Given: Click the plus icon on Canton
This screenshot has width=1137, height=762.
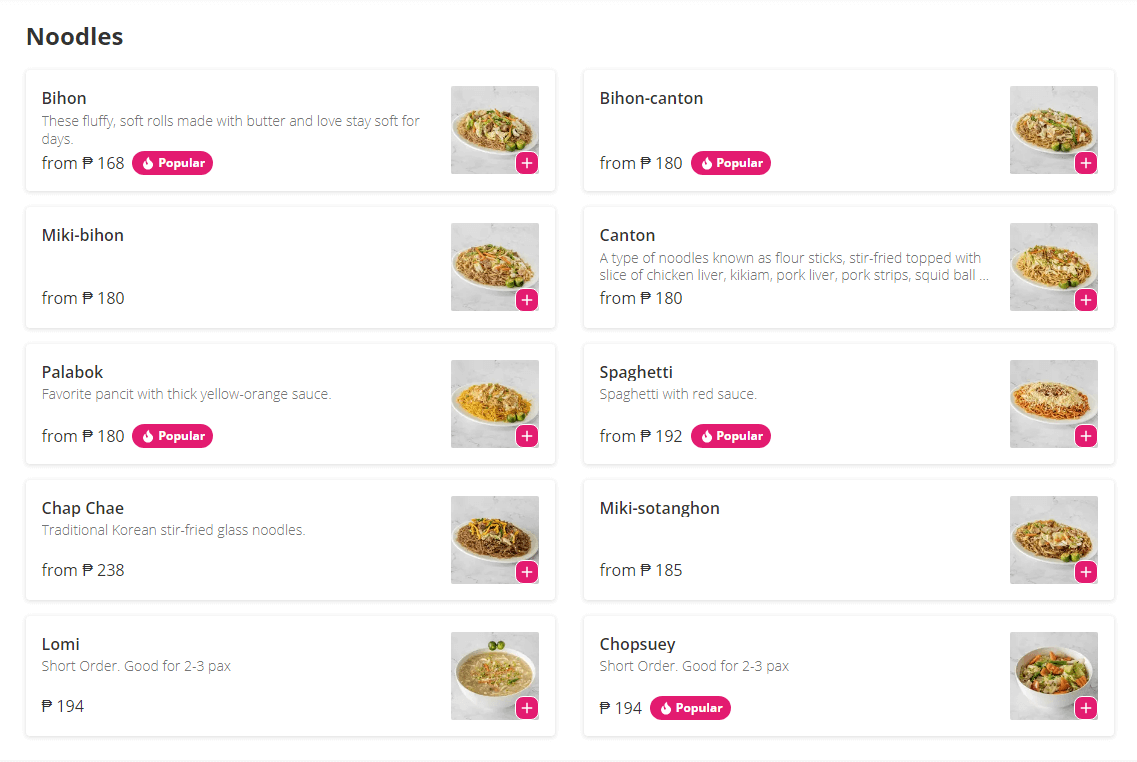Looking at the screenshot, I should pos(1086,299).
